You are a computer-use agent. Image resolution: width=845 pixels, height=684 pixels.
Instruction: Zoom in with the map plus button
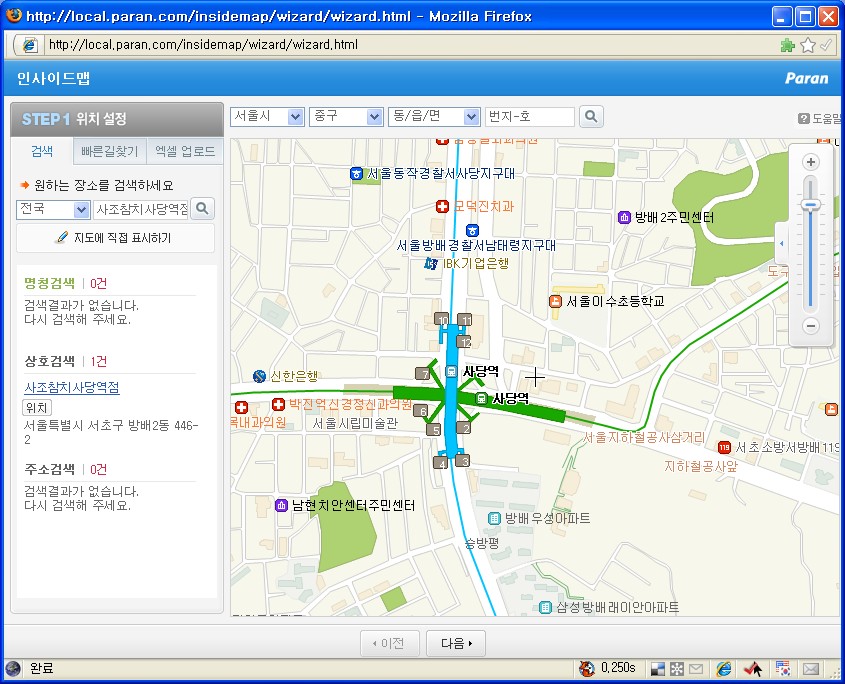810,162
